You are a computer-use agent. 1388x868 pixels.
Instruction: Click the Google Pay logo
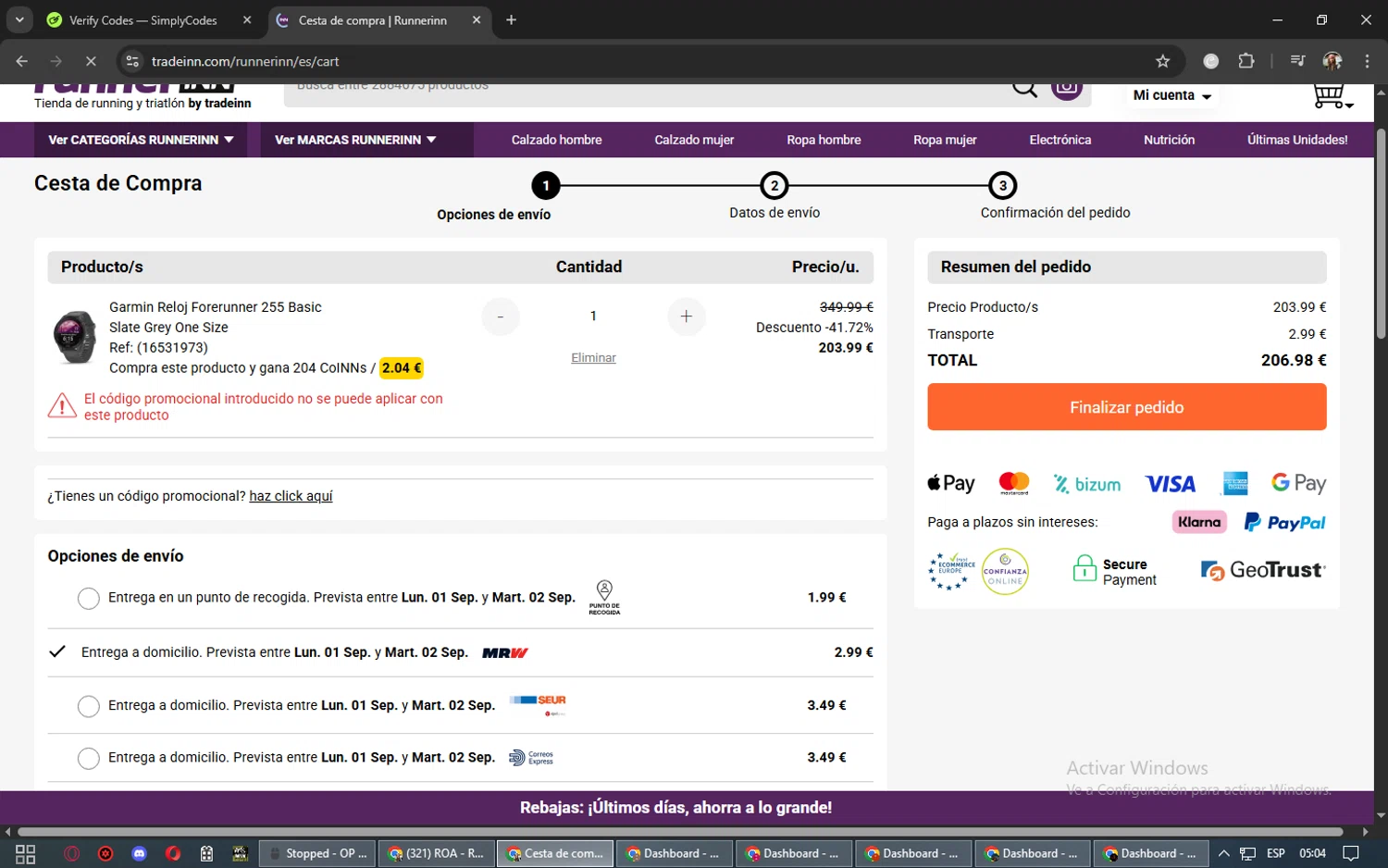[1298, 483]
